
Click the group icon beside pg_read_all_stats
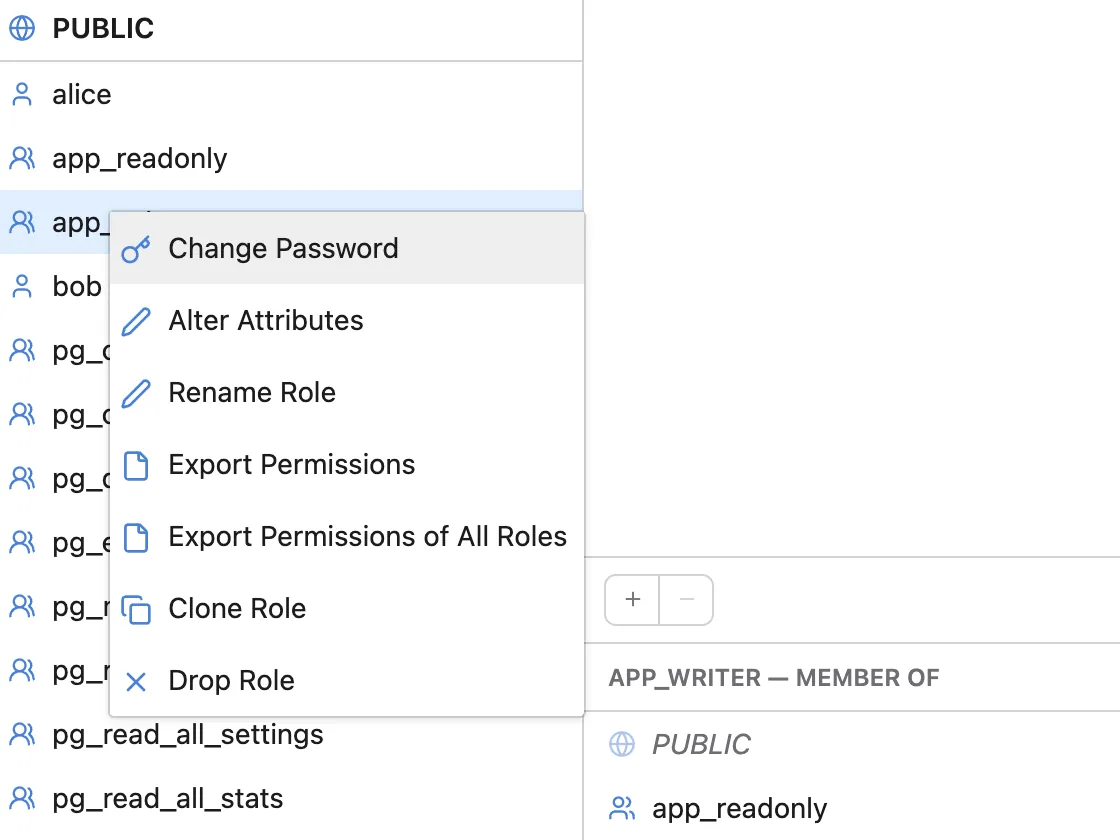[22, 798]
